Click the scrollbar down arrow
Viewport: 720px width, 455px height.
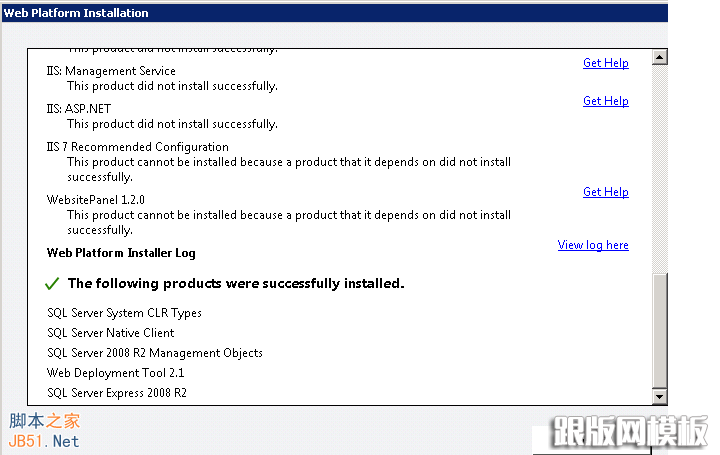coord(659,397)
